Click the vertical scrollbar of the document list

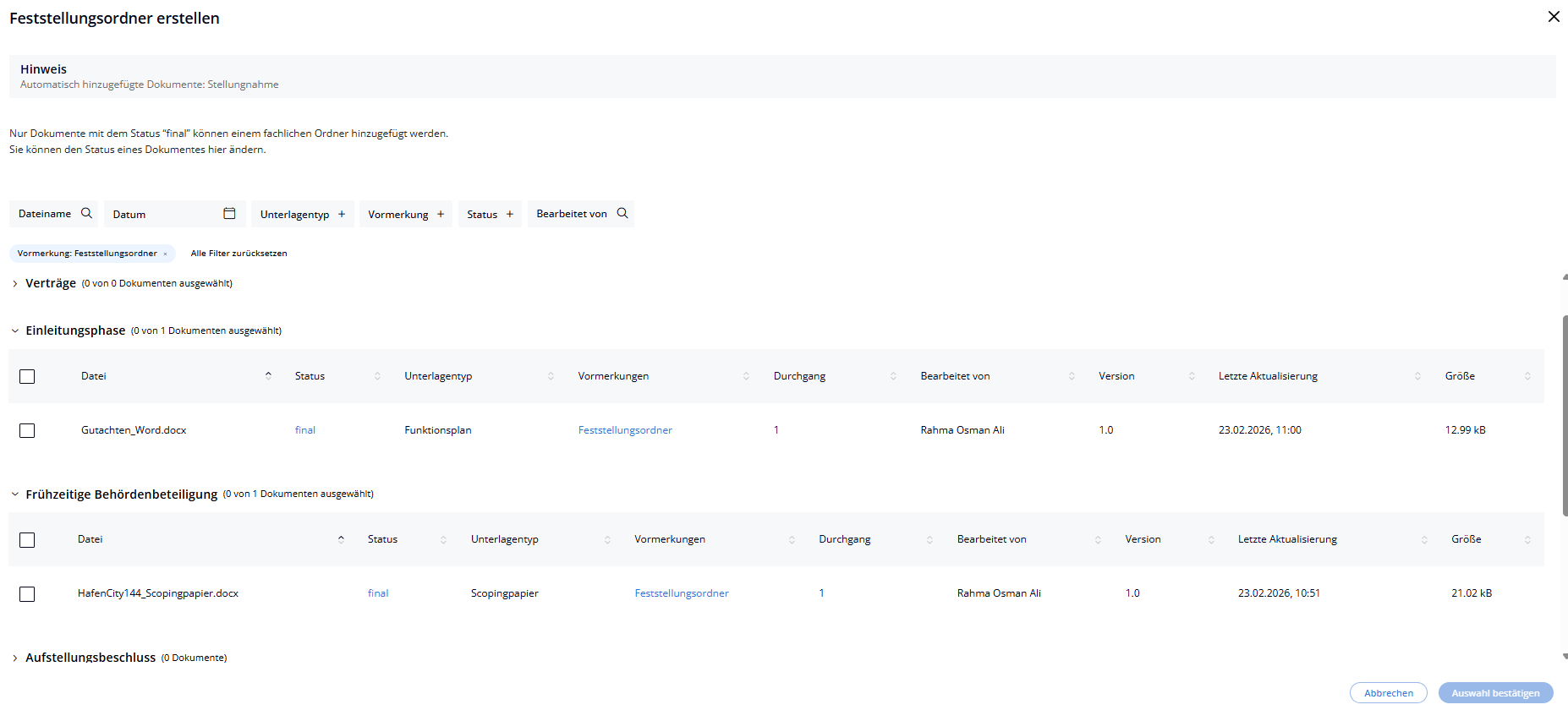tap(1565, 414)
